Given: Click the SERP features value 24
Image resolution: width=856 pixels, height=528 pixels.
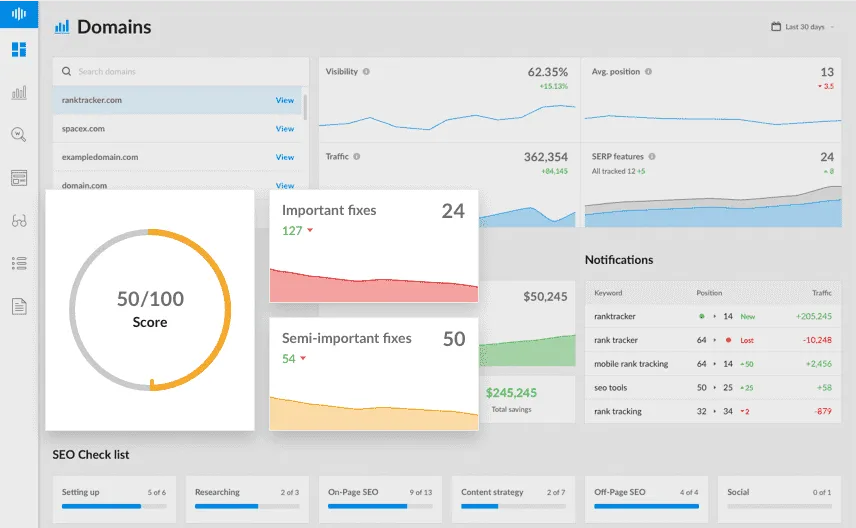Looking at the screenshot, I should tap(827, 157).
